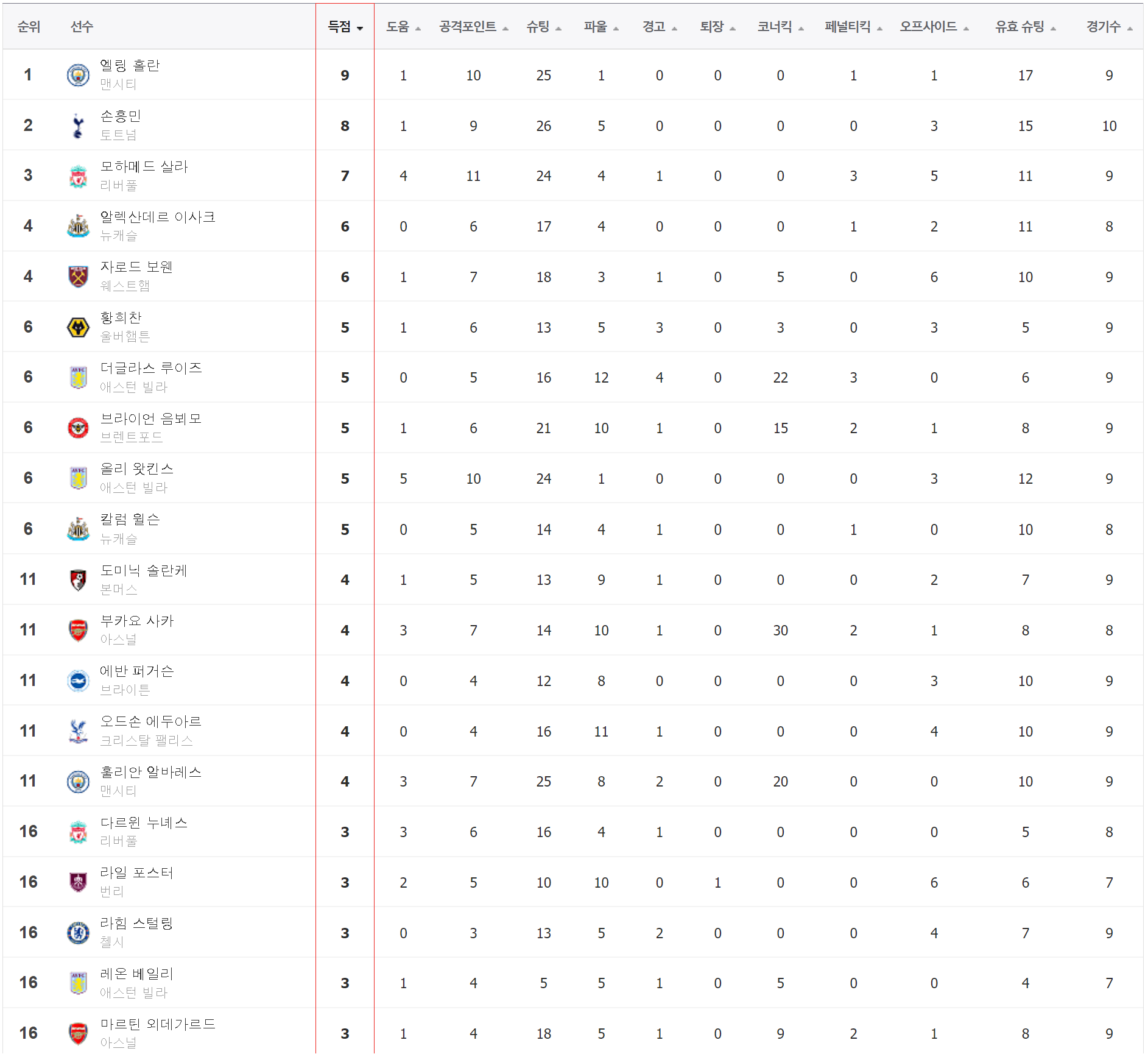Open player 엘링 홀란
Image resolution: width=1148 pixels, height=1054 pixels.
(130, 65)
